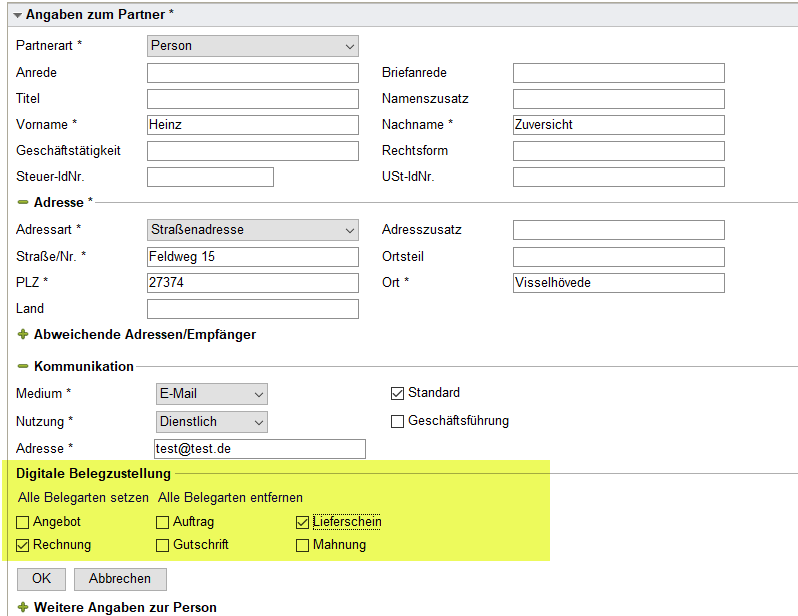This screenshot has height=616, width=798.
Task: Open the Nutzung dropdown
Action: [212, 422]
